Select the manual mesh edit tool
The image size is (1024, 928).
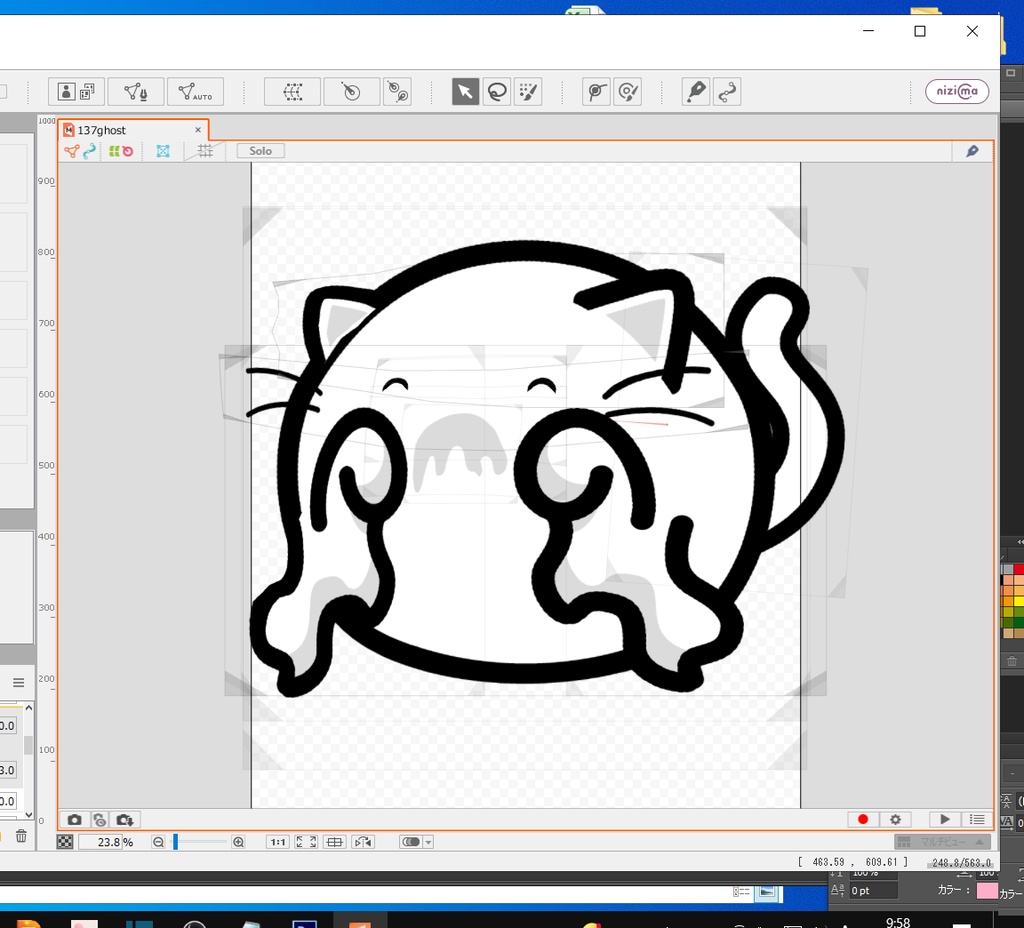tap(135, 91)
